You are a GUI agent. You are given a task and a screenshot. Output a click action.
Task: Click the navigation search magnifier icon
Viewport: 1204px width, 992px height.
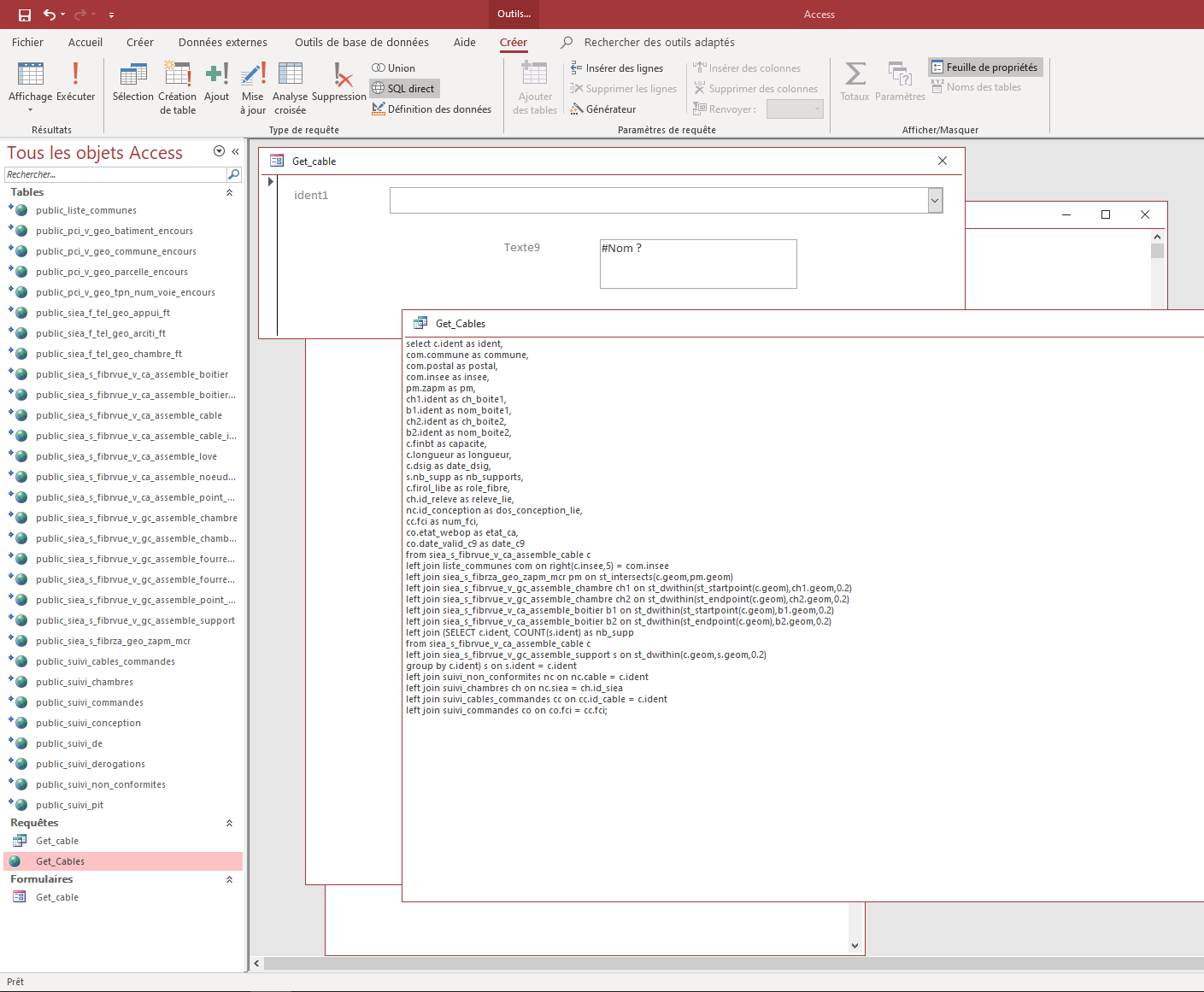click(x=233, y=174)
